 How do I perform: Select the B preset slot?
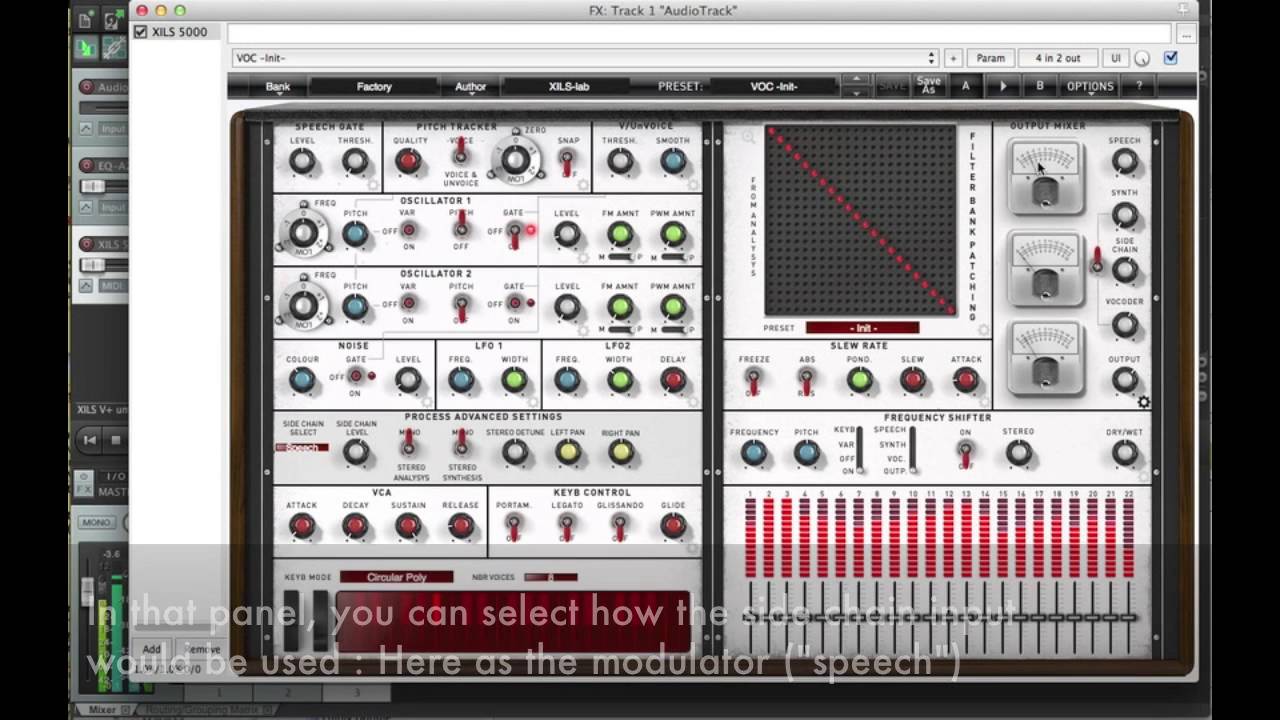[x=1040, y=86]
